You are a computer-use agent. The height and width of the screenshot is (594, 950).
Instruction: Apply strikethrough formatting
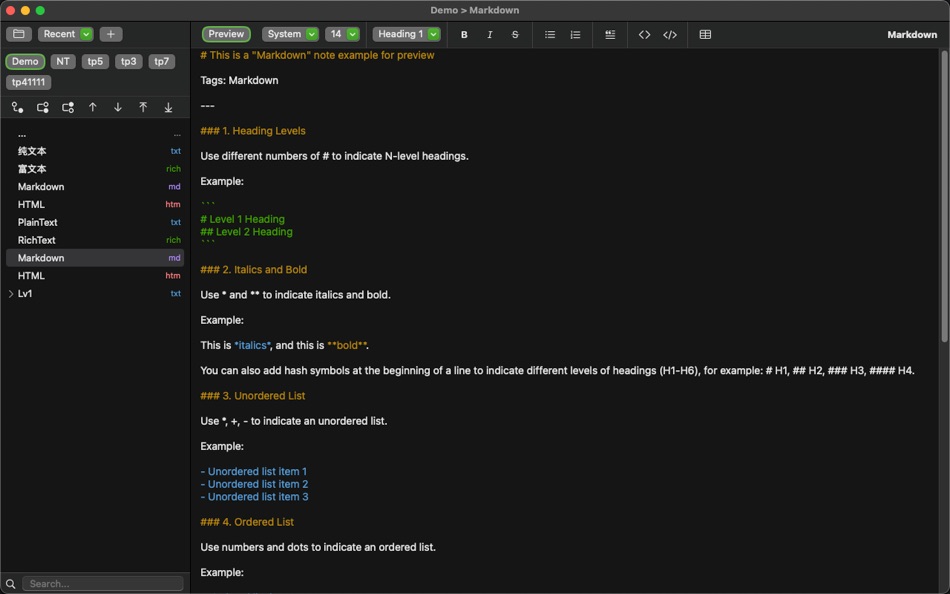tap(515, 35)
